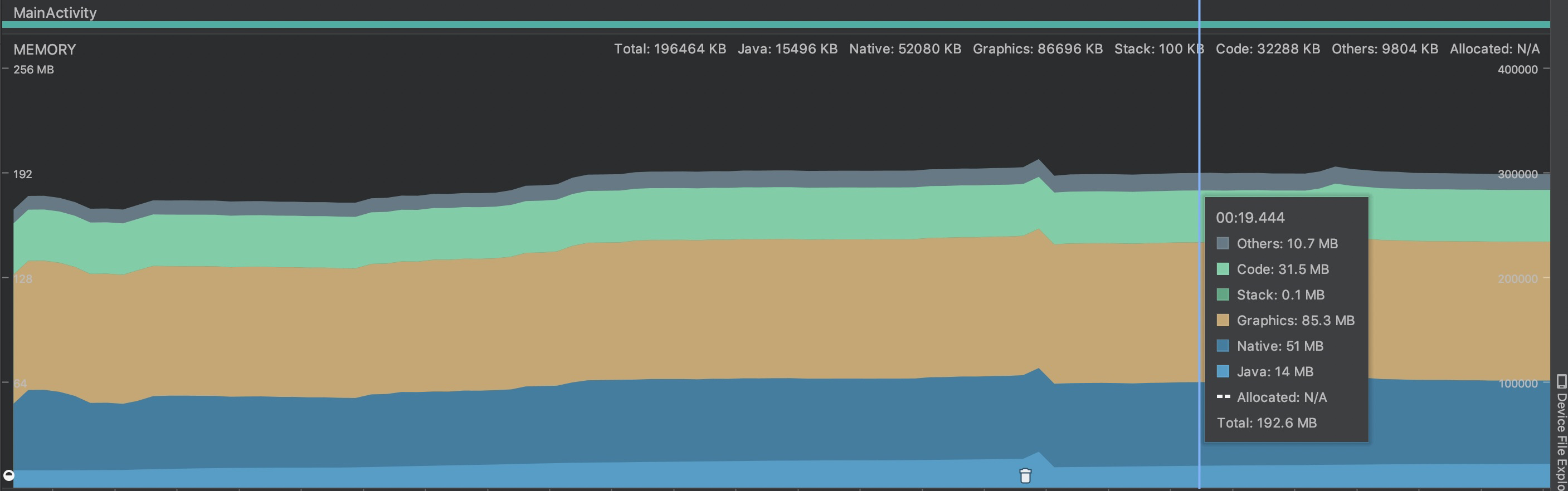Click the Native dark-blue swatch in tooltip
1568x491 pixels.
[x=1223, y=346]
